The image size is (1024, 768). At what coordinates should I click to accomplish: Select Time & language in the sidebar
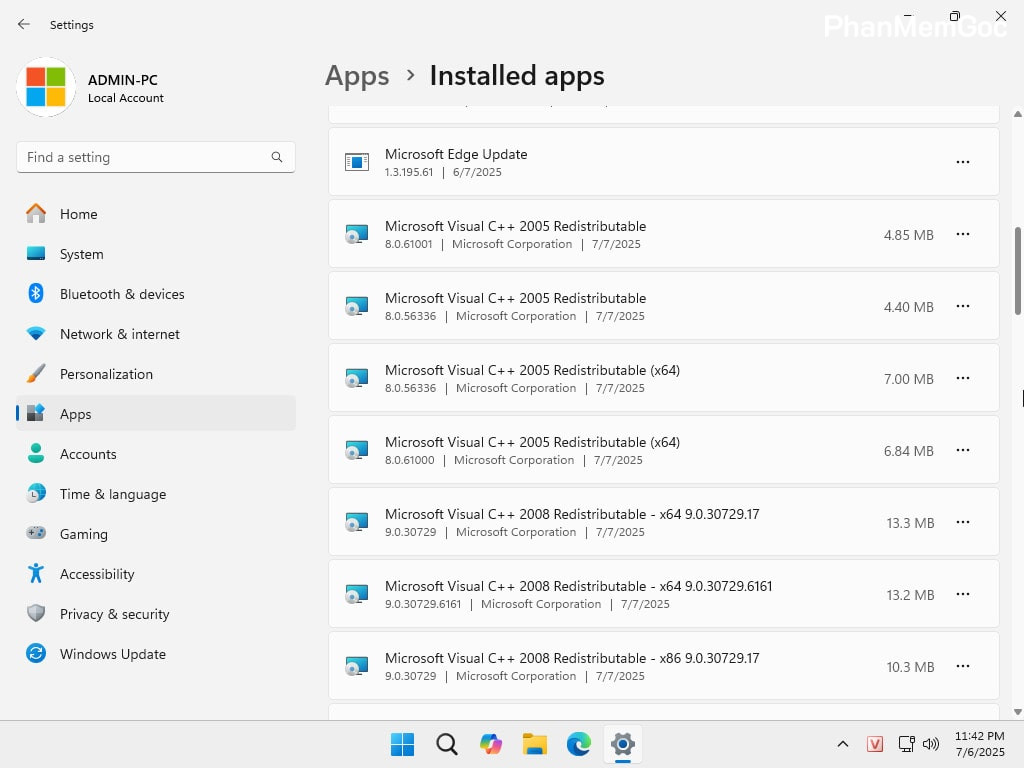point(112,494)
